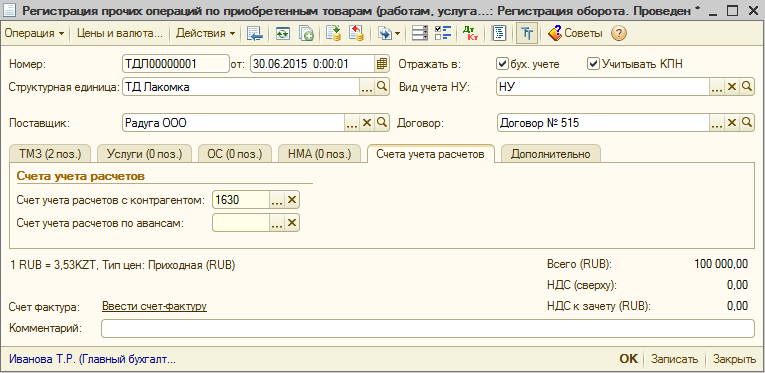Open selection ellipsis for account 1630
The height and width of the screenshot is (373, 765).
tap(277, 199)
